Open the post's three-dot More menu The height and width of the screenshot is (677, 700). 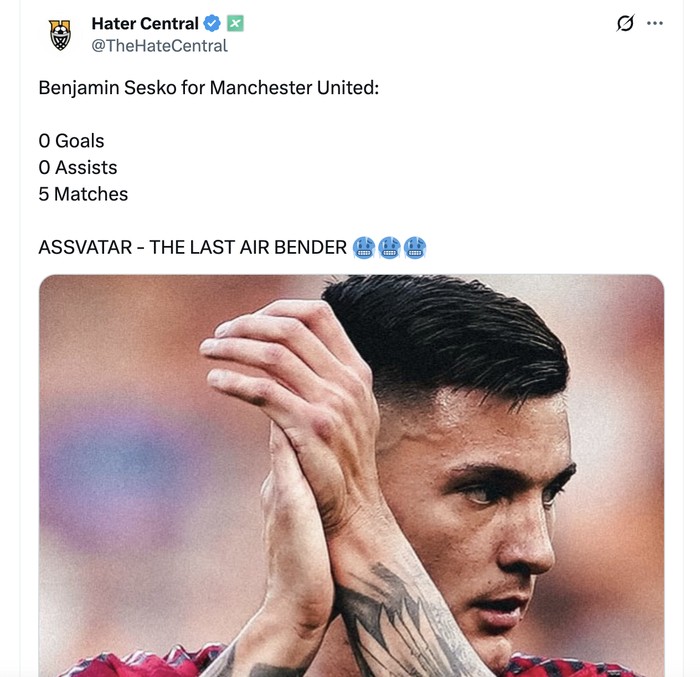click(655, 23)
